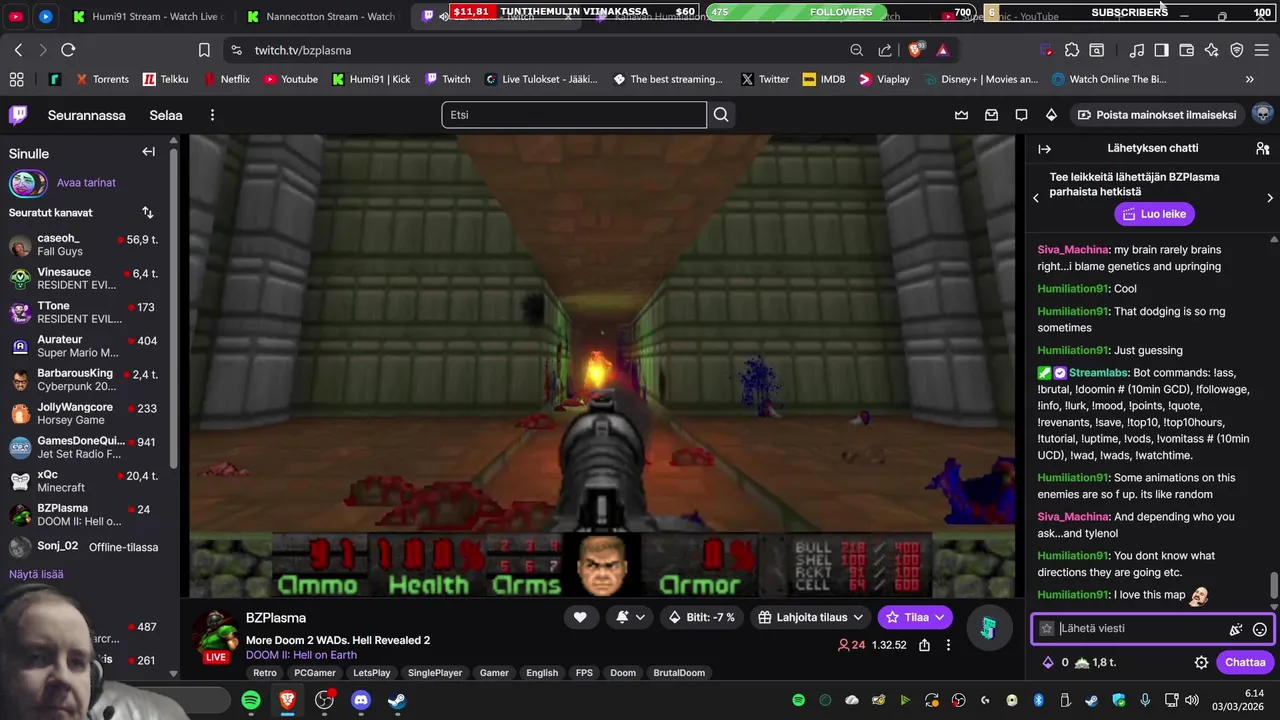Open the Tilaa subscribe dropdown
Viewport: 1280px width, 720px height.
[915, 617]
